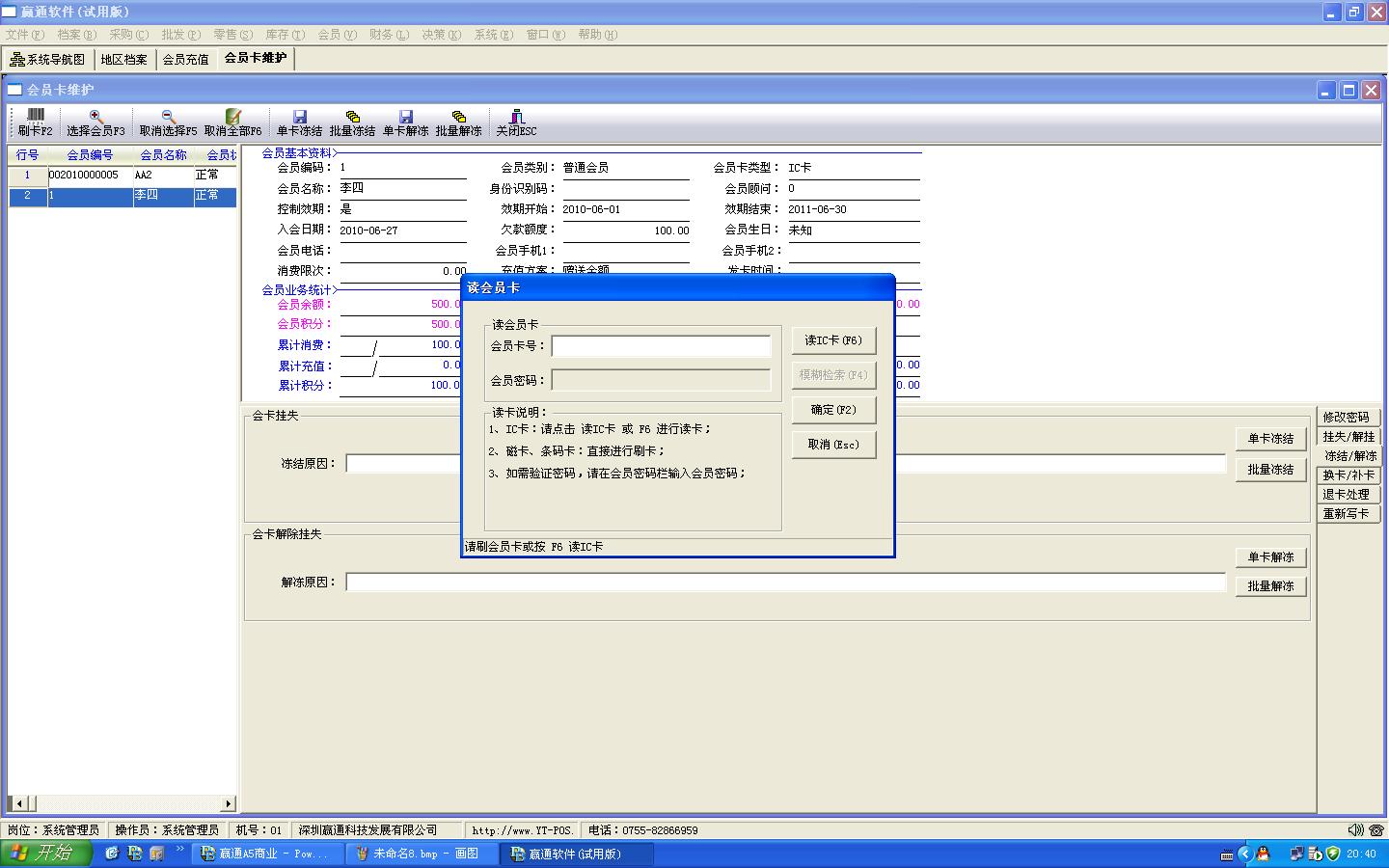
Task: Switch to the 会员充值 tab
Action: click(185, 60)
